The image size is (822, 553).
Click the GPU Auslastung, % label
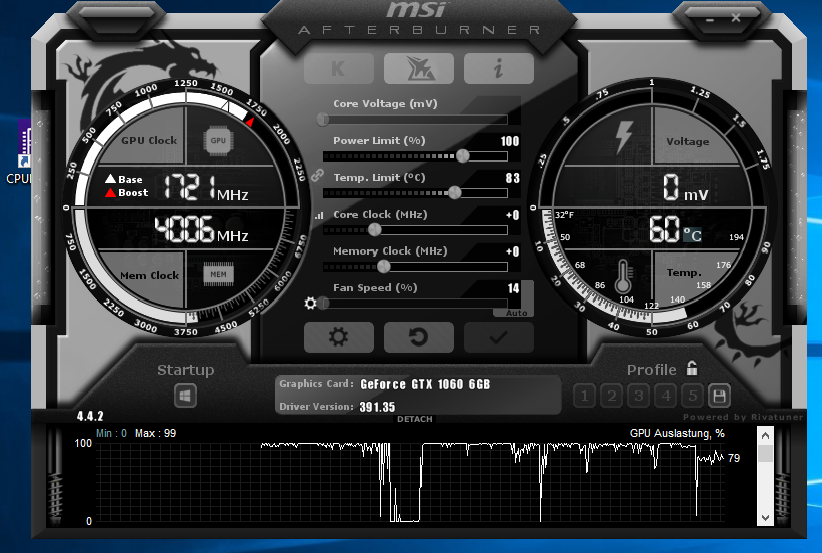677,433
